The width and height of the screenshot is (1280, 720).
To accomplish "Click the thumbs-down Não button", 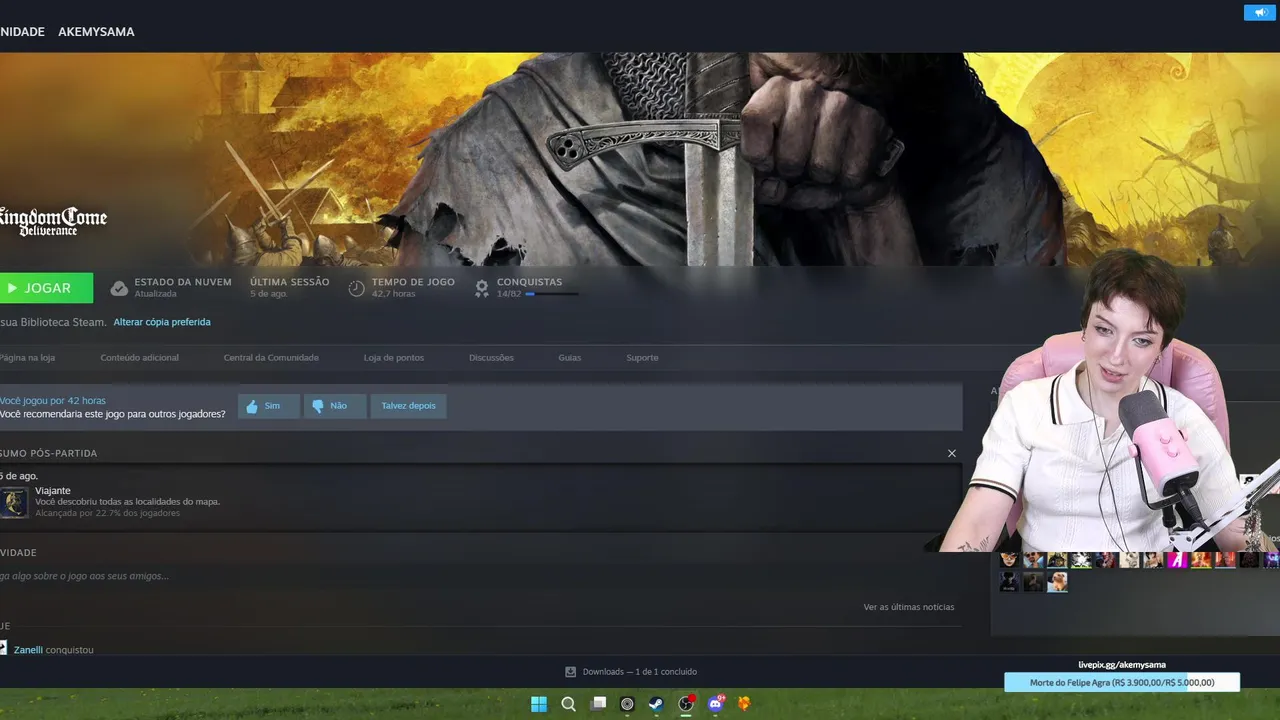I will click(335, 406).
